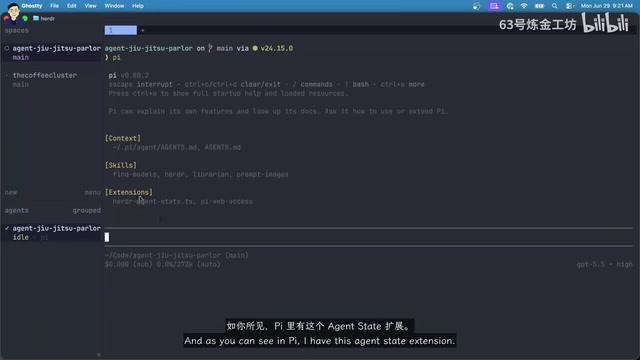Click the 'v24.15.0' Node version text
Screen dimensions: 640x360
(x=277, y=48)
